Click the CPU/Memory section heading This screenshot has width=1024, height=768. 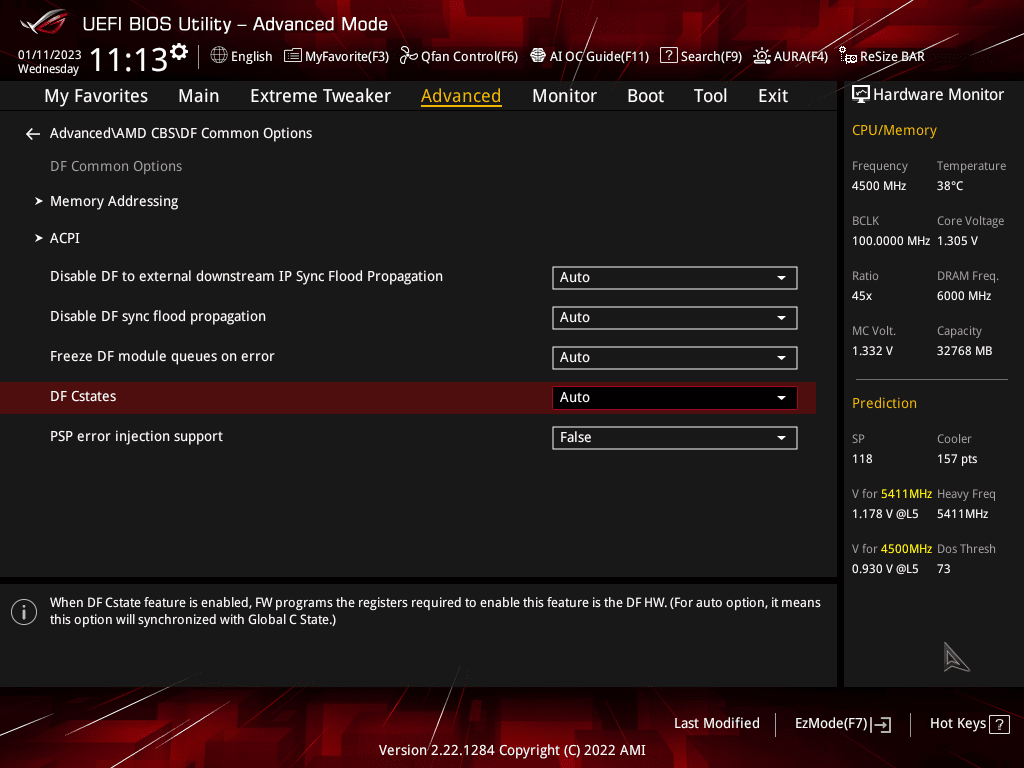click(x=894, y=131)
